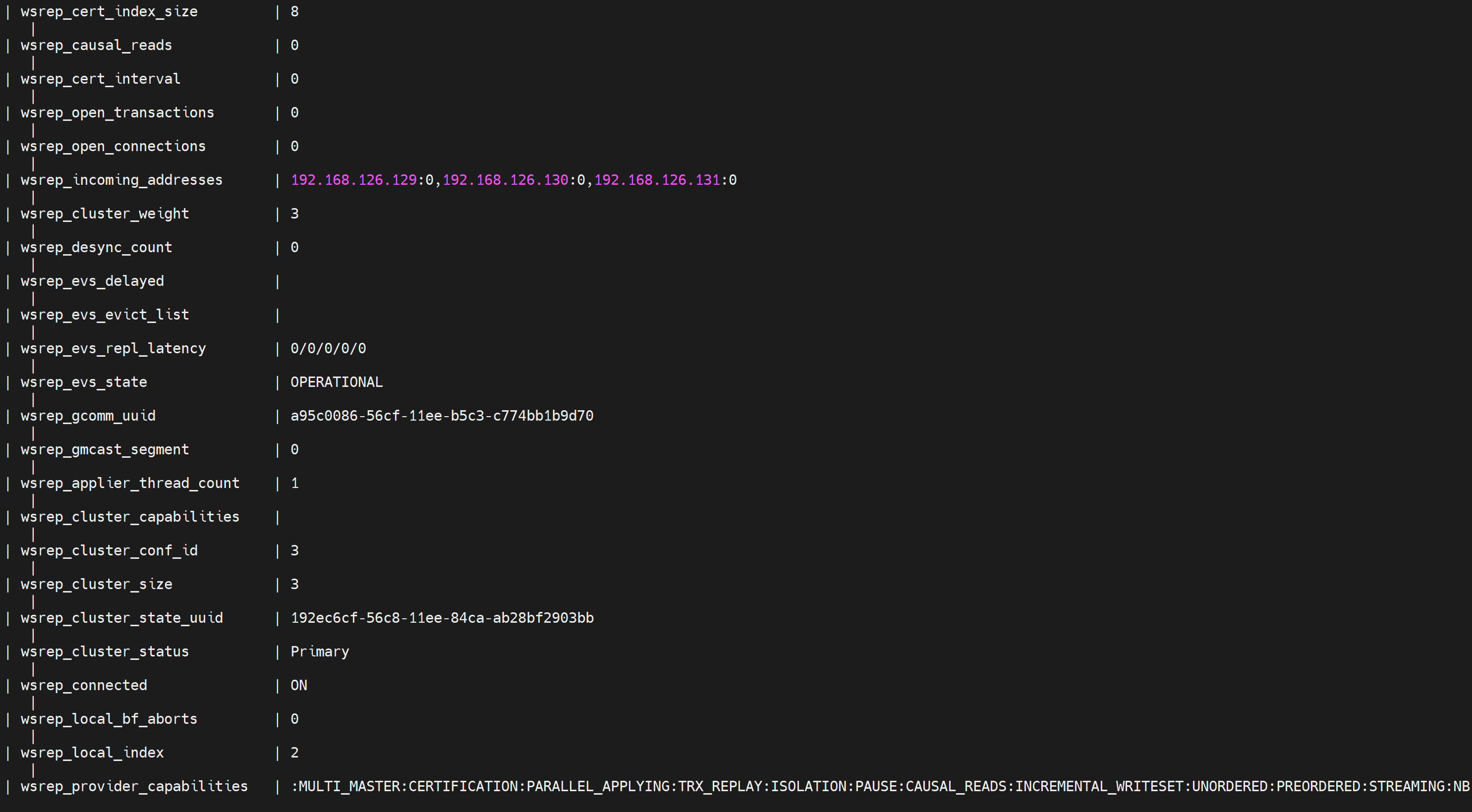Click the wsrep_connected ON value
This screenshot has width=1472, height=812.
[x=299, y=685]
